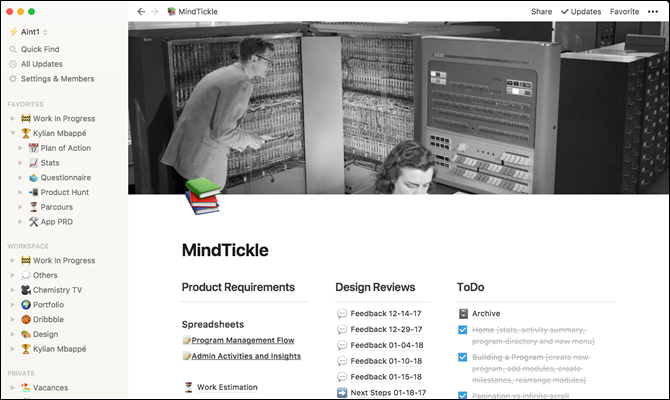670x400 pixels.
Task: Expand the Stats page toggle
Action: (x=20, y=163)
